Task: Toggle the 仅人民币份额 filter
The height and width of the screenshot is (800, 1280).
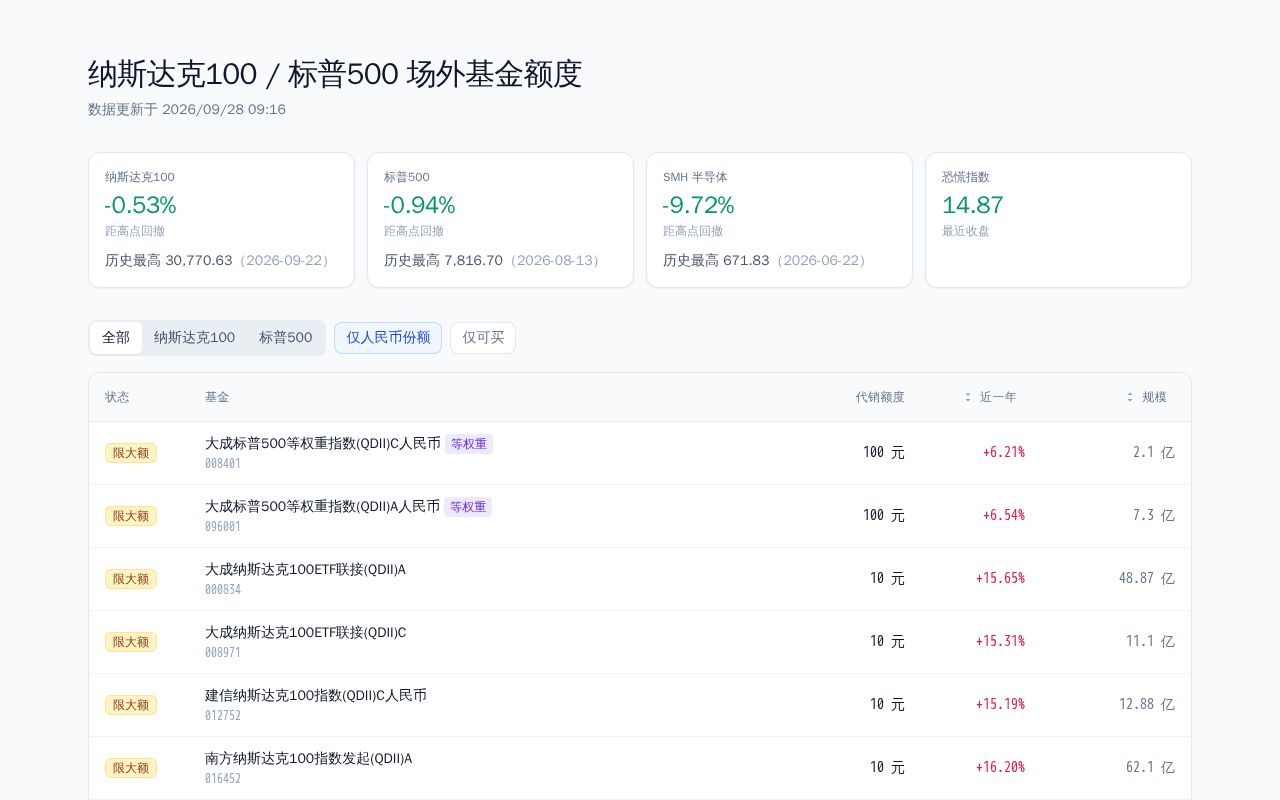Action: pyautogui.click(x=388, y=338)
